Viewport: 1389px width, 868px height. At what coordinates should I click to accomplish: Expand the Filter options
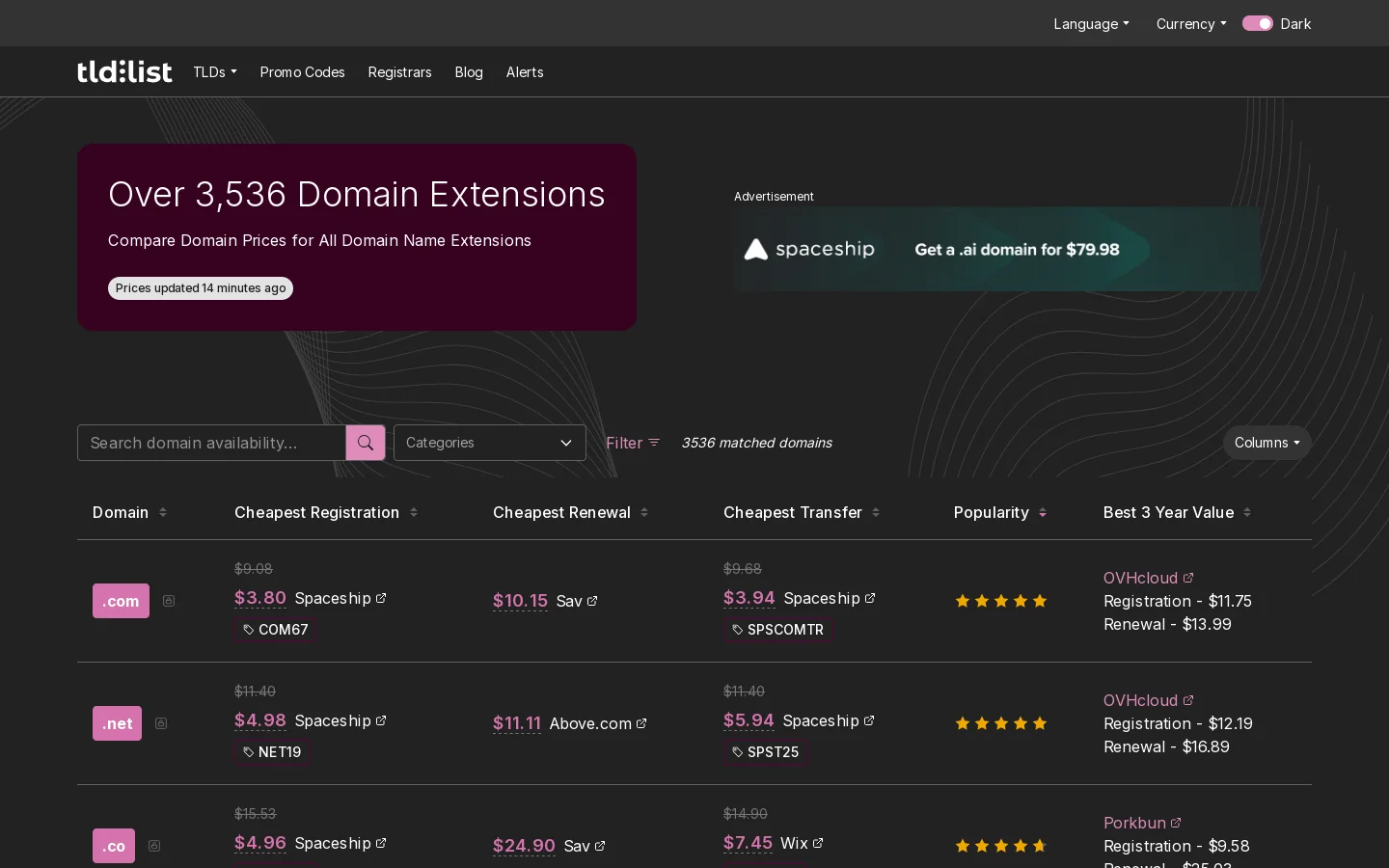click(633, 443)
